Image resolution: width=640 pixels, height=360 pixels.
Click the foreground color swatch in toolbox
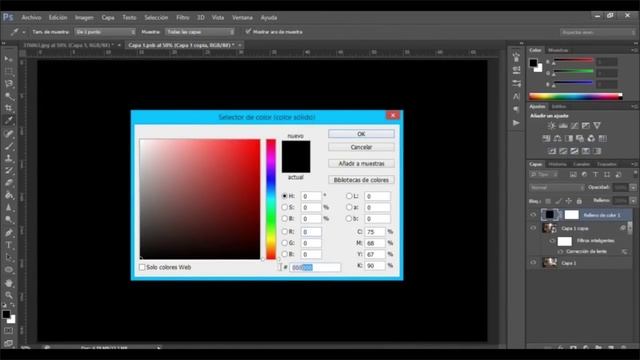(x=6, y=315)
